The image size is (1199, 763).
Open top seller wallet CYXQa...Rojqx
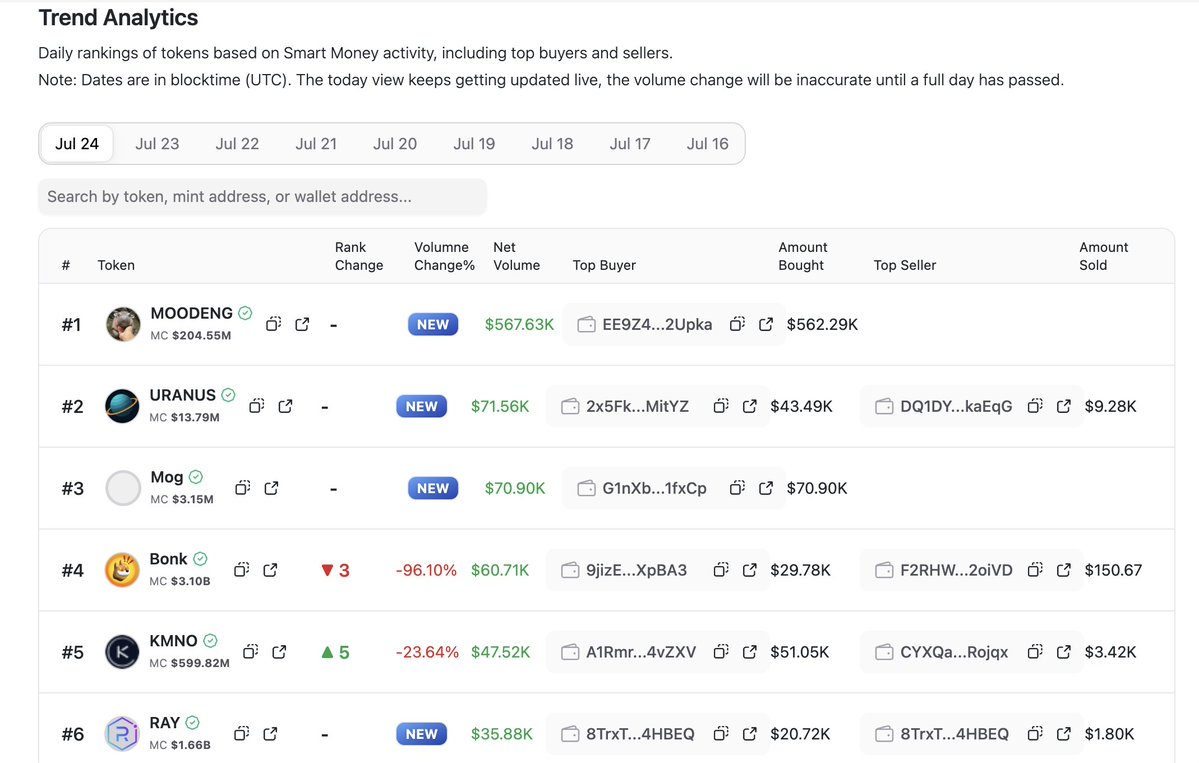954,651
